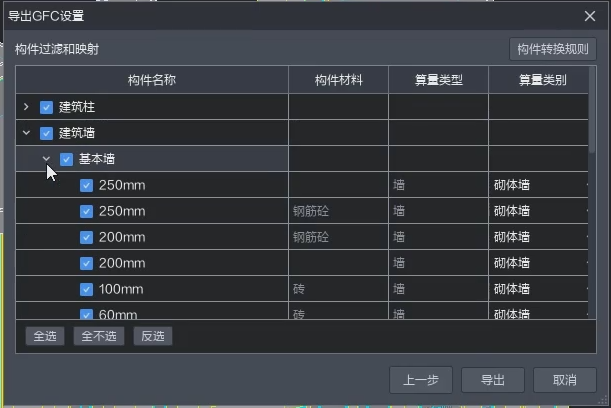
Task: Toggle the 基本墙 checkbox
Action: click(x=66, y=159)
